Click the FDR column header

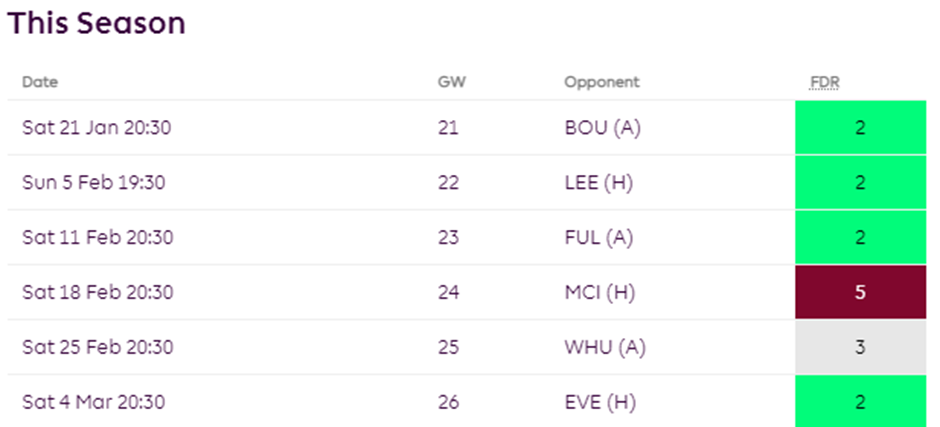824,82
